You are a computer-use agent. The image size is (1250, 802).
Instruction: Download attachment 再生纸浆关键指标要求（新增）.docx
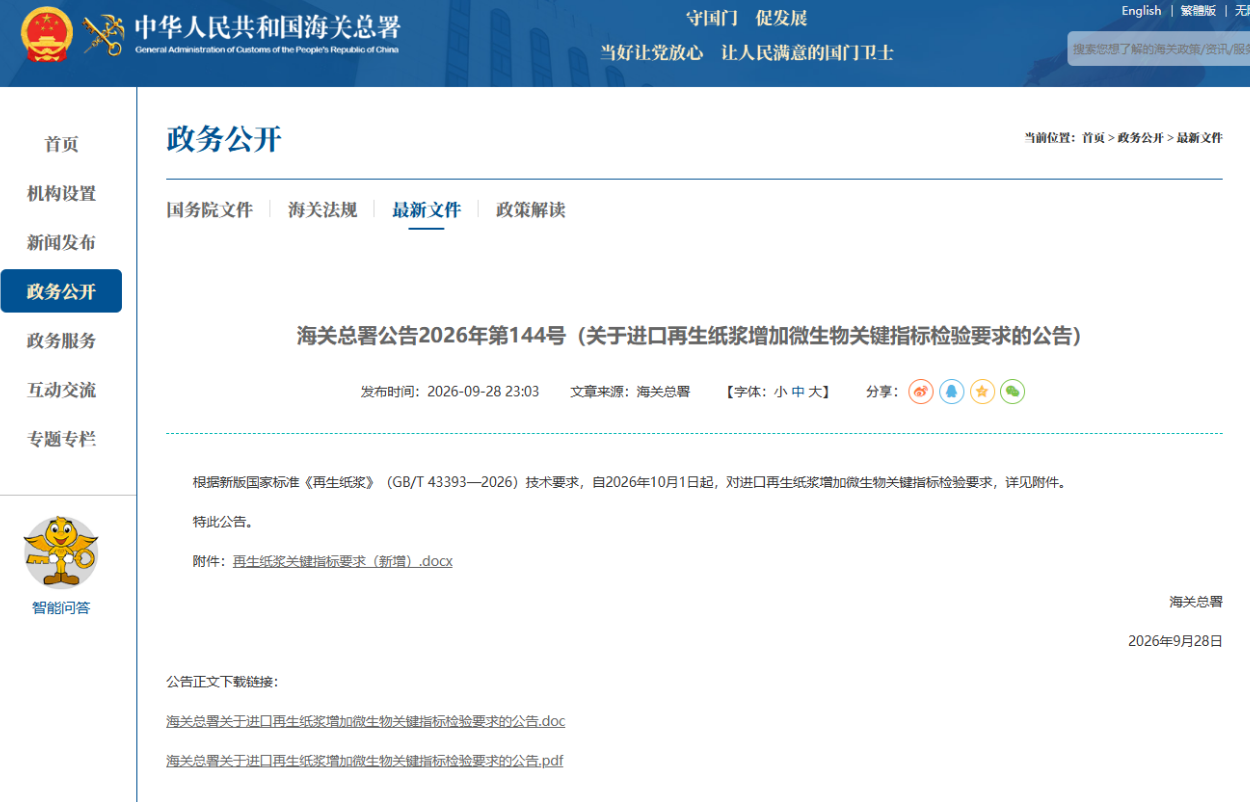pos(343,561)
